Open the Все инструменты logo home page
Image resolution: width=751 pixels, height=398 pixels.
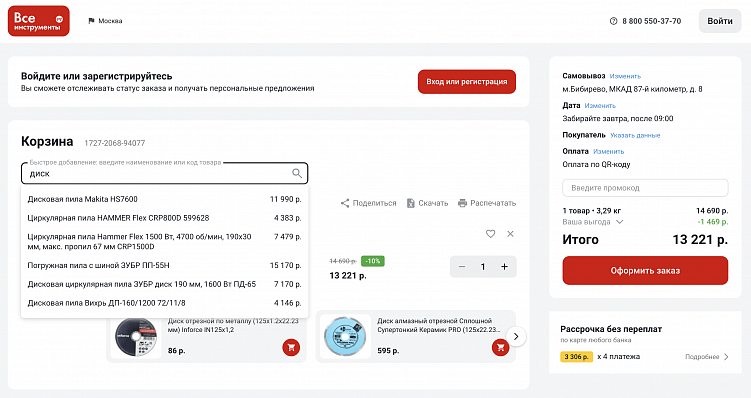(x=39, y=21)
